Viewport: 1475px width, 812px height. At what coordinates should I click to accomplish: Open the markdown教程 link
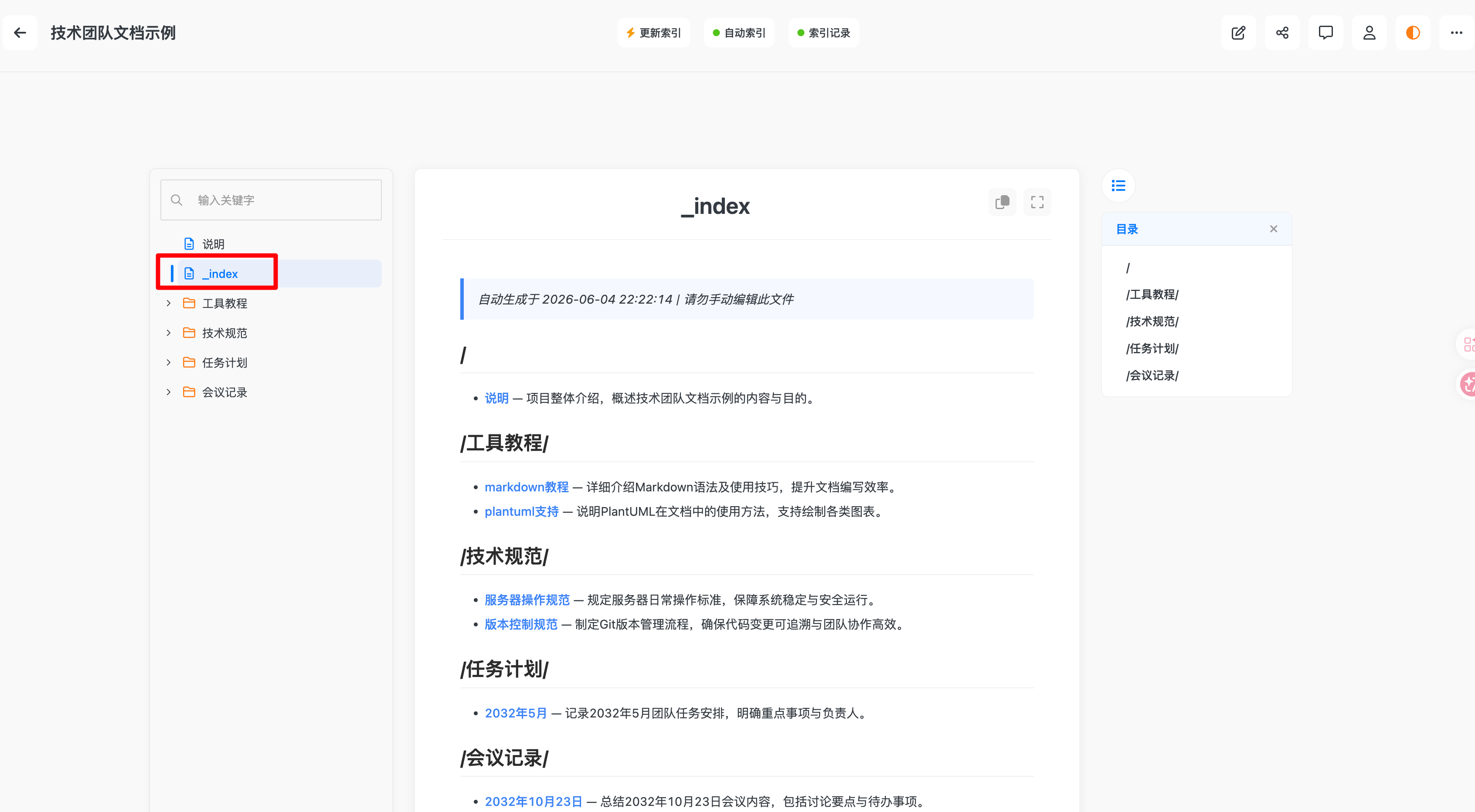(526, 487)
